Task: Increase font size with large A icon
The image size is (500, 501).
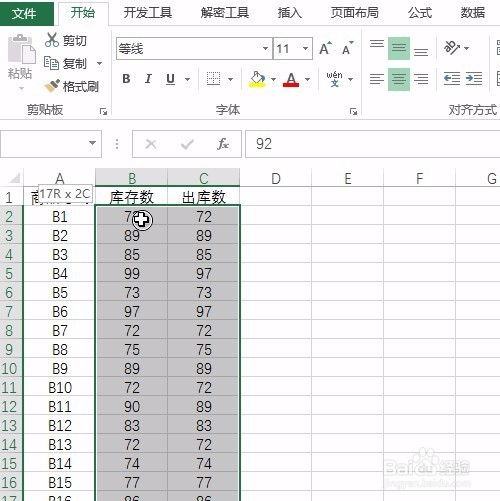Action: click(325, 49)
